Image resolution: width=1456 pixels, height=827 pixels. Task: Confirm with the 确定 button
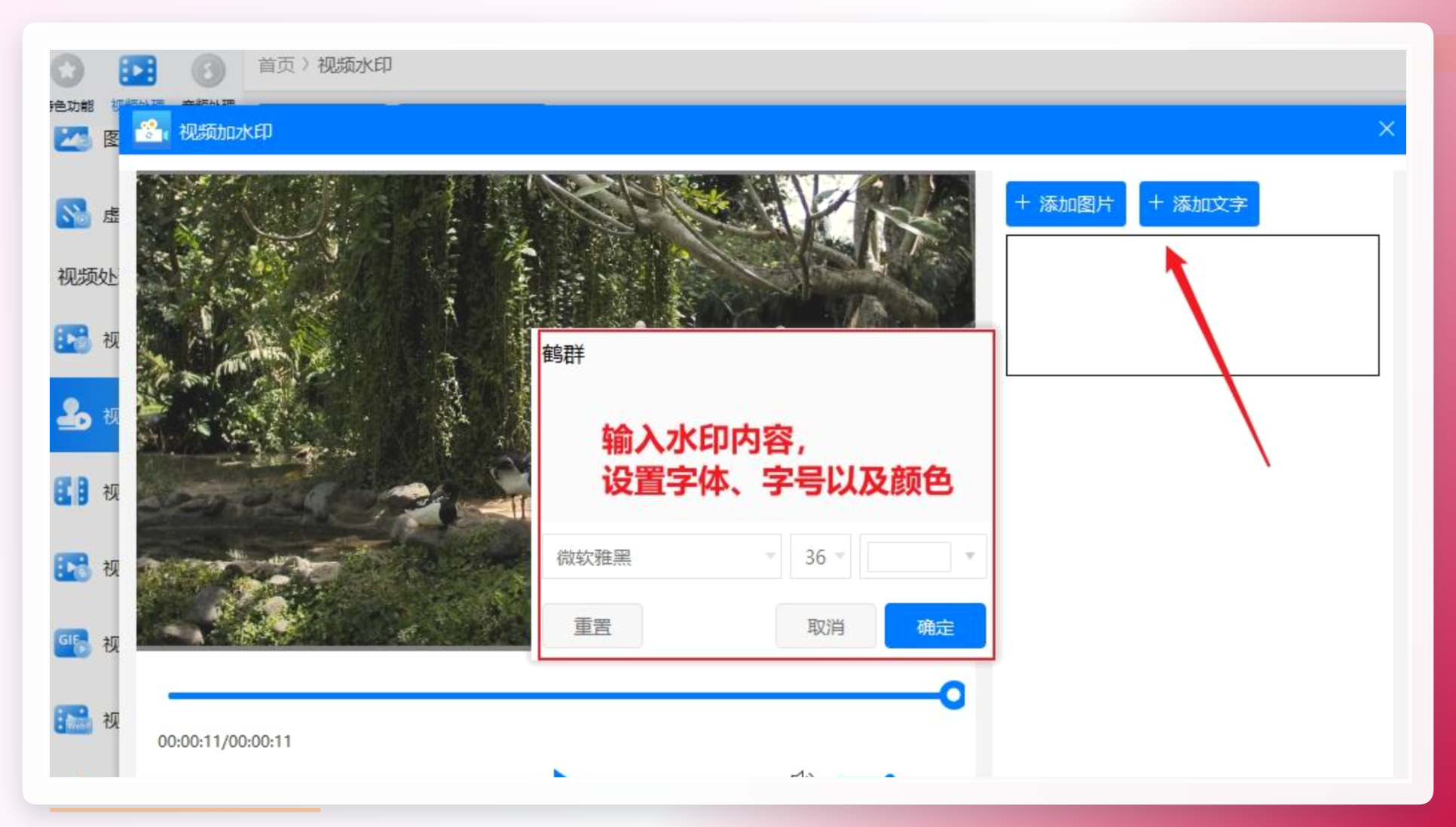point(934,626)
